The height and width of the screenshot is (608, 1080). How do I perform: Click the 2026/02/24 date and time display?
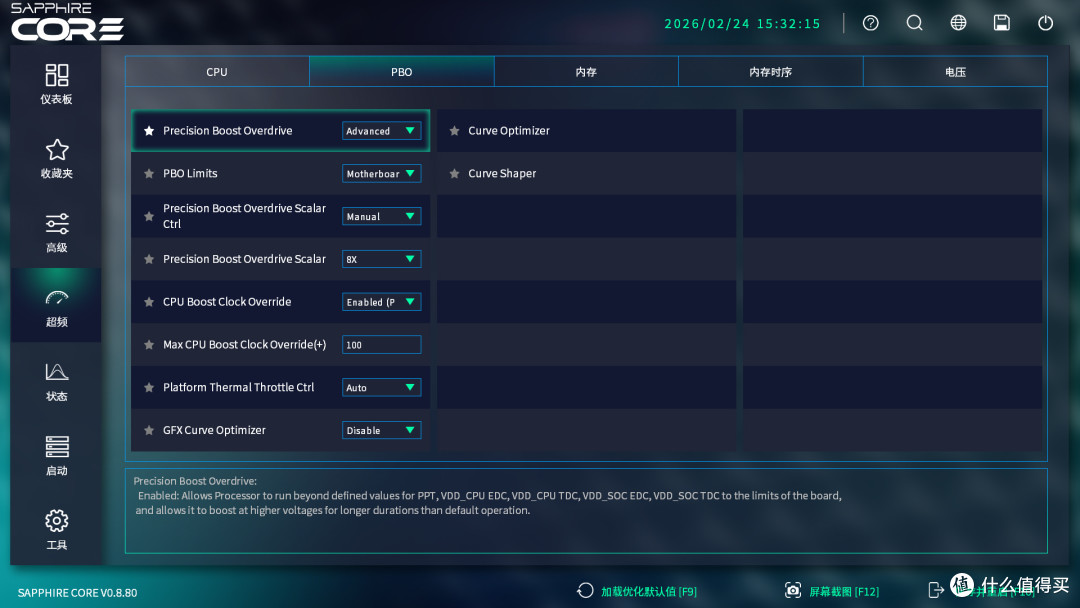[742, 23]
